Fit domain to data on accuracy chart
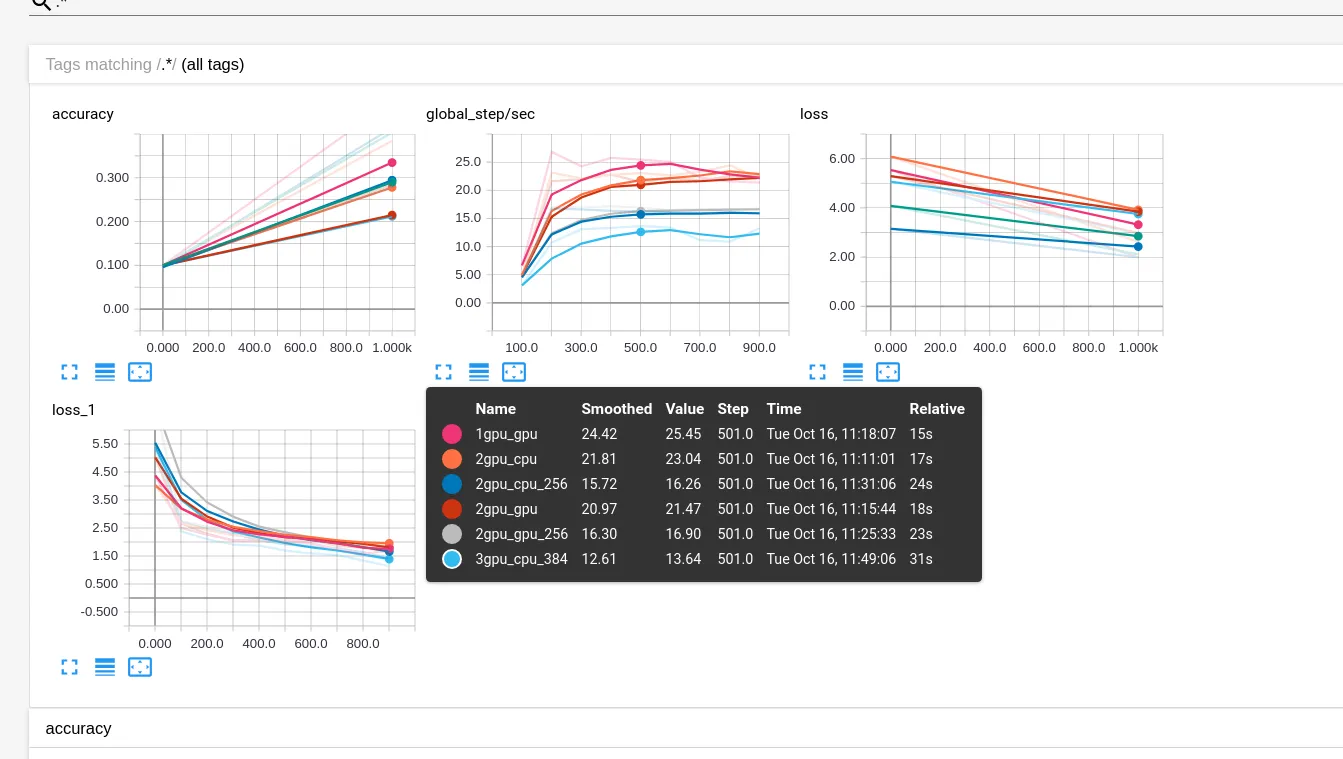 click(x=140, y=372)
